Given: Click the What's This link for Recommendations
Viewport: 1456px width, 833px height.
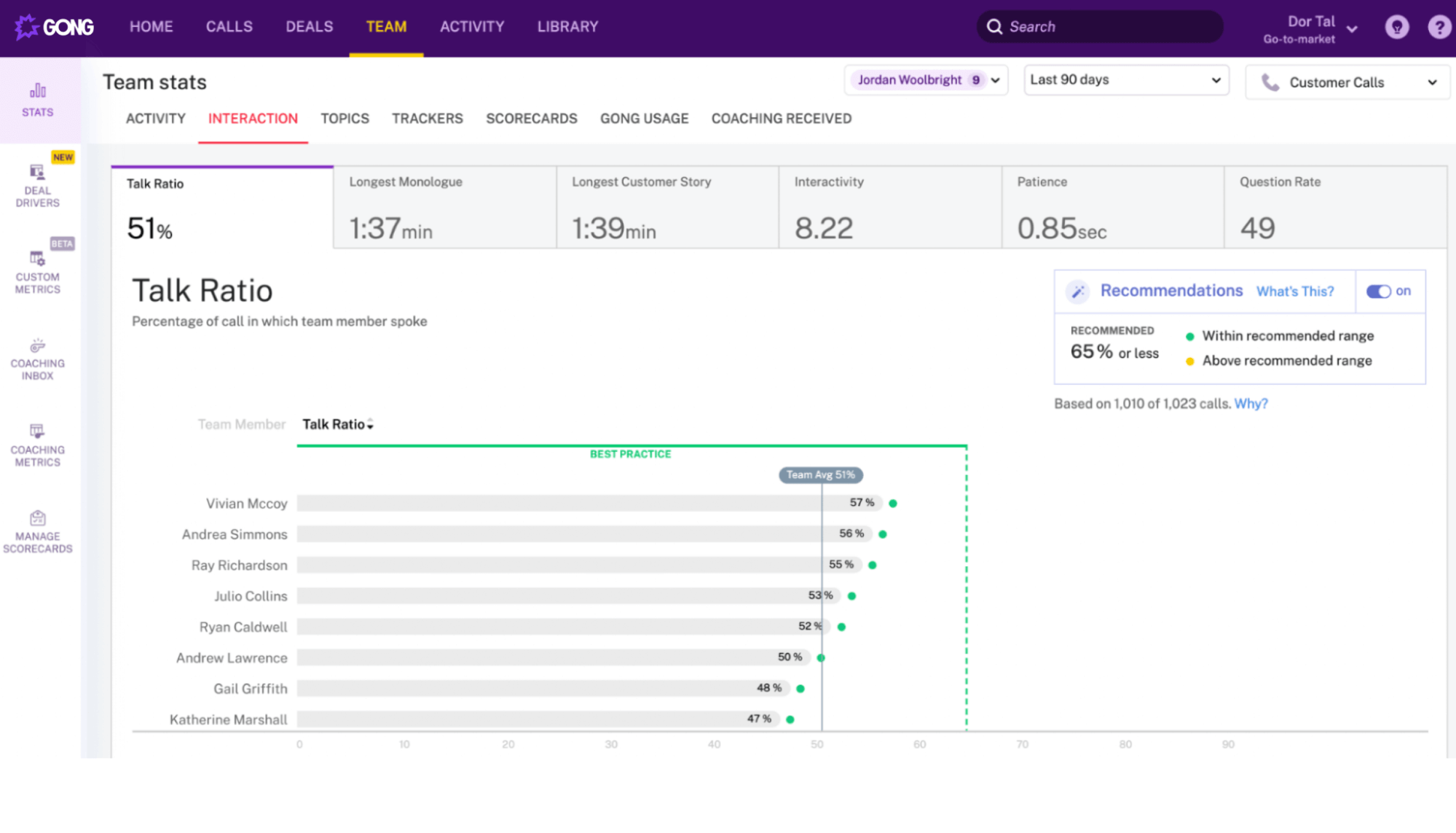Looking at the screenshot, I should tap(1294, 291).
